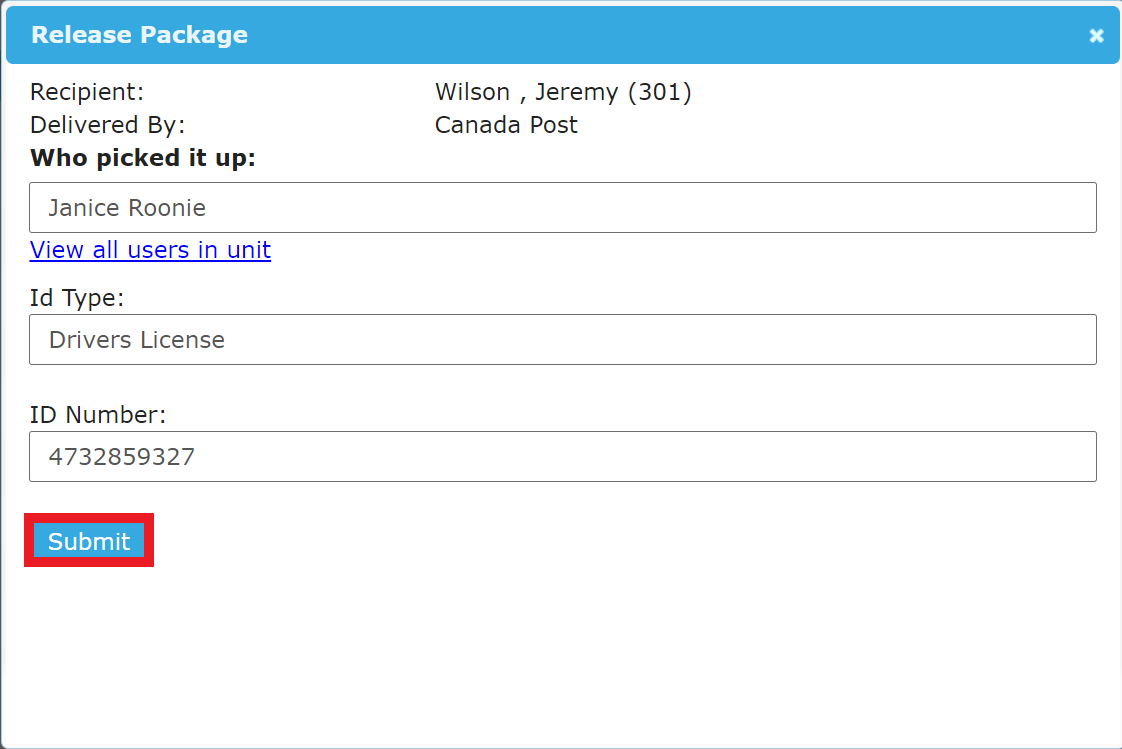Click the Release Package title text
Screen dimensions: 1122x749
click(140, 34)
